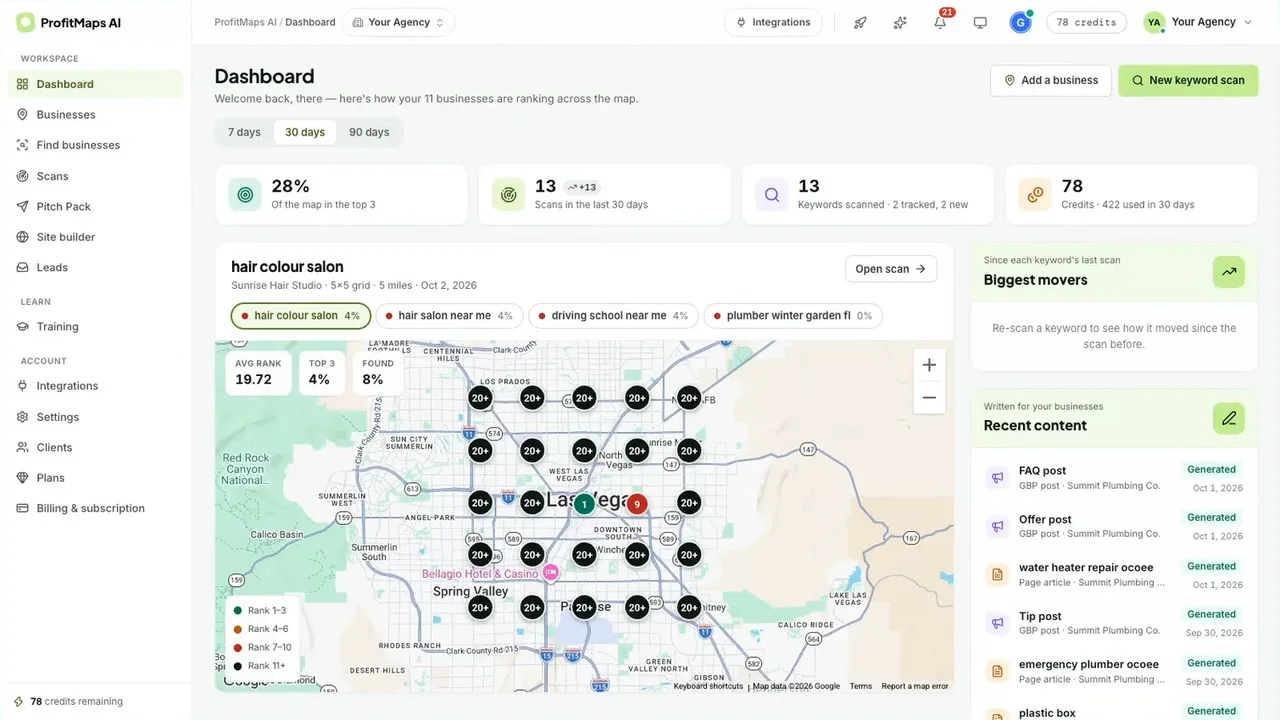Select the plumber winter garden fl chip
The width and height of the screenshot is (1280, 720).
tap(793, 316)
